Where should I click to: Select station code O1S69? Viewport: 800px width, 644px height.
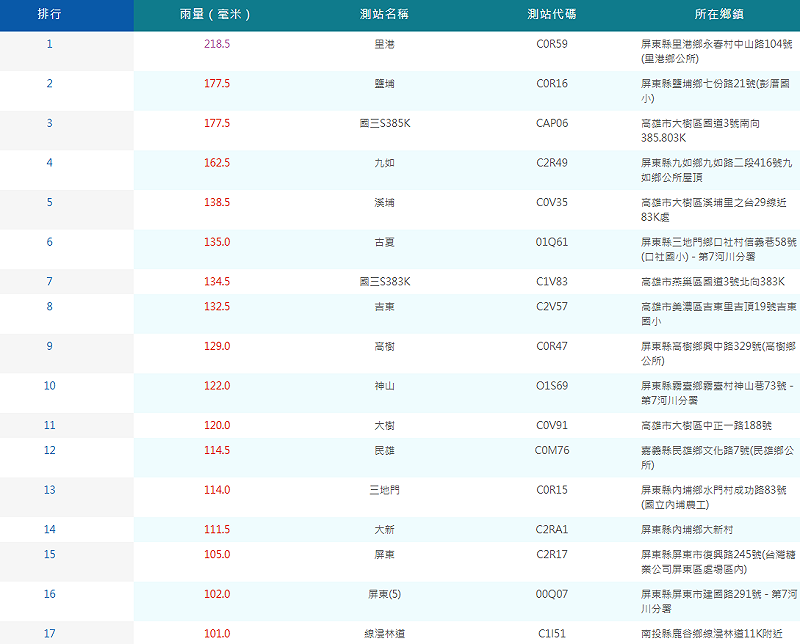pos(552,386)
